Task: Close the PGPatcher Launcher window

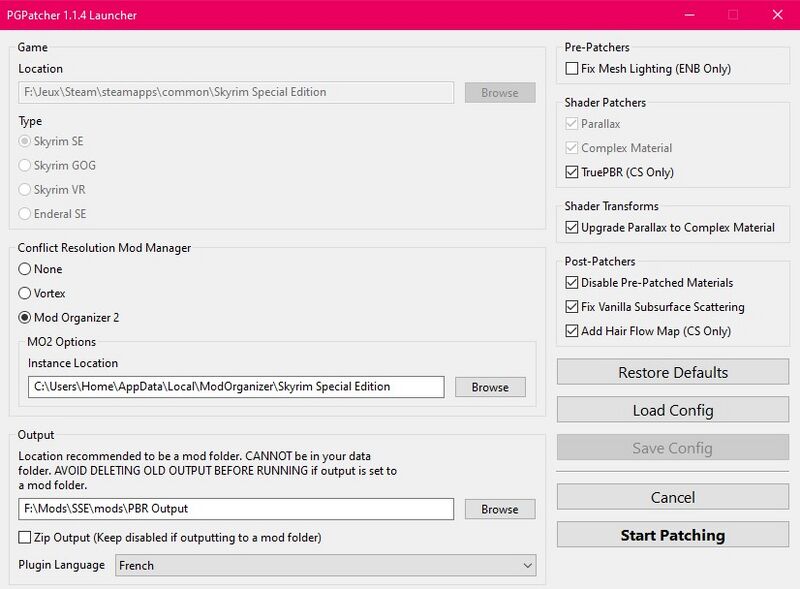Action: pyautogui.click(x=778, y=15)
